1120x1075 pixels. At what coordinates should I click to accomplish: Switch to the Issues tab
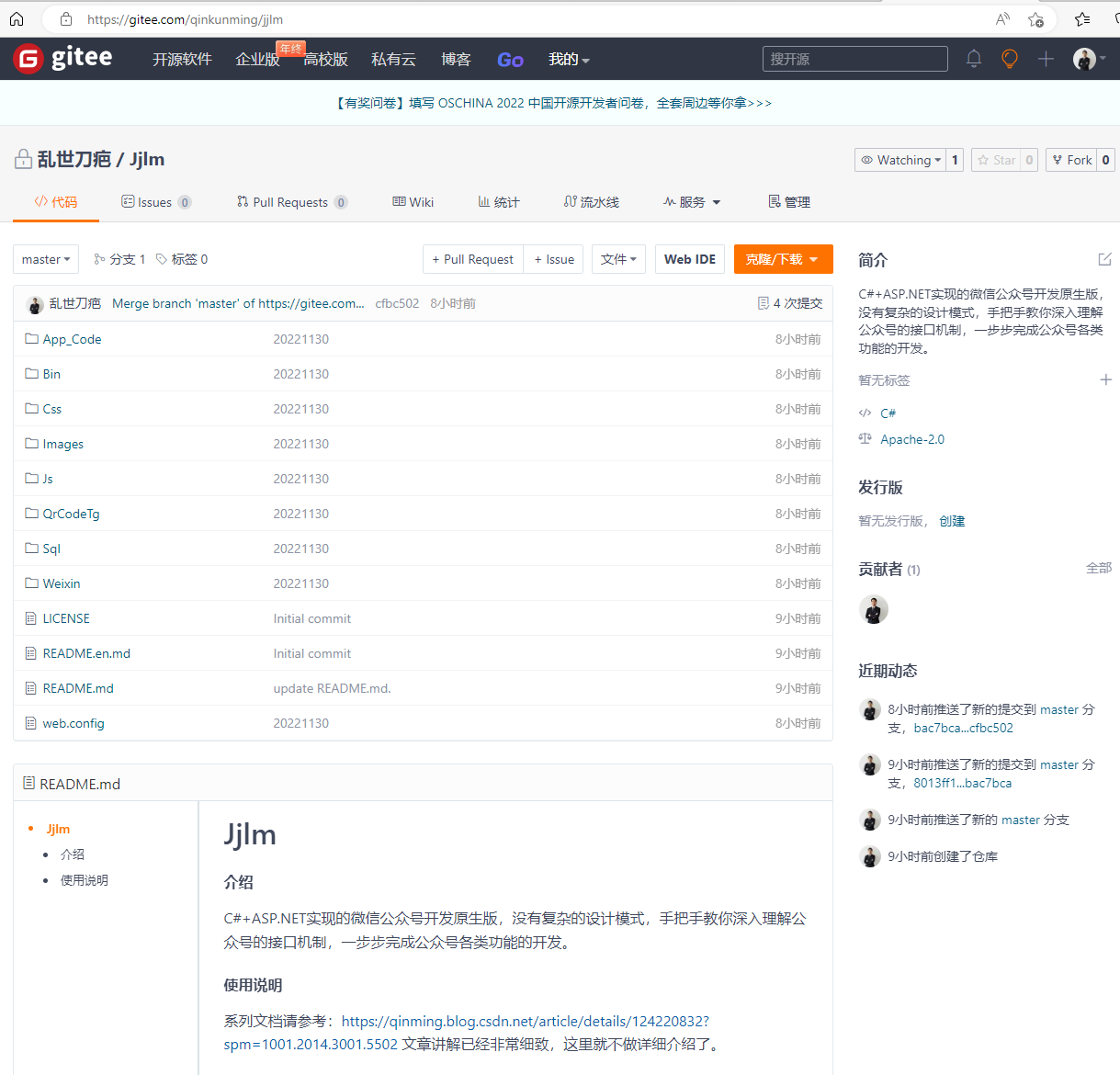point(156,201)
